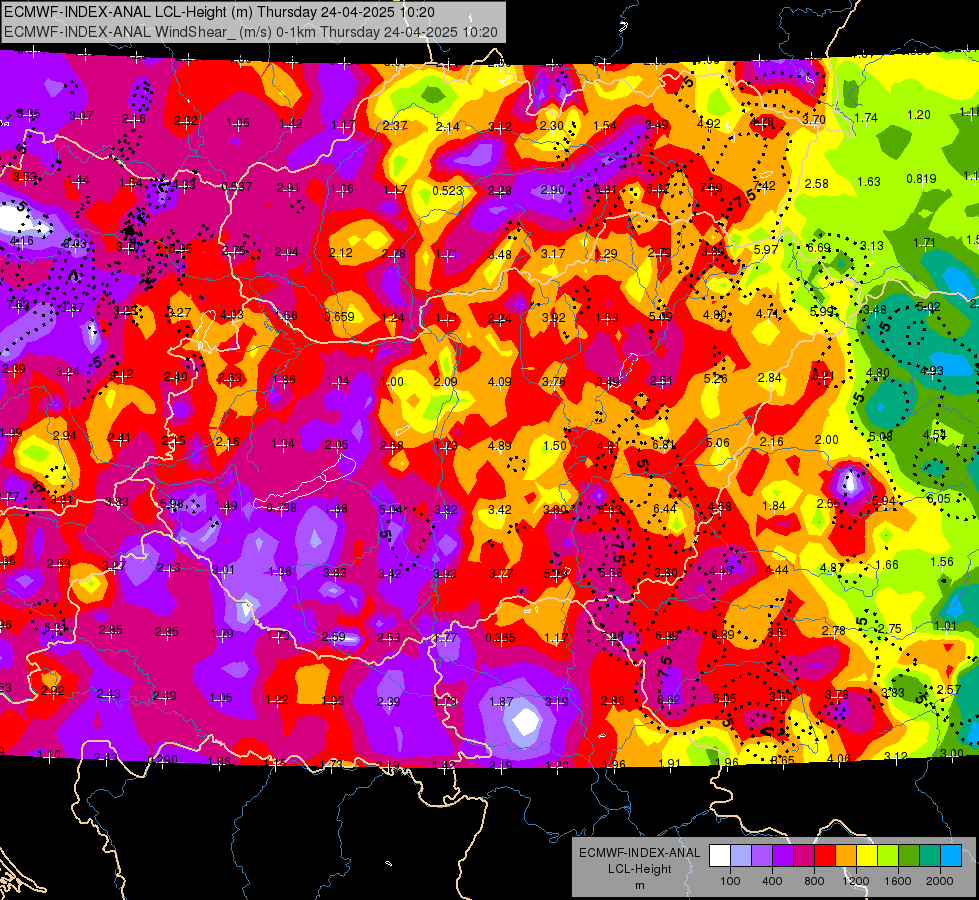The width and height of the screenshot is (979, 900).
Task: Click the wind shear value 2.00
Action: click(826, 440)
